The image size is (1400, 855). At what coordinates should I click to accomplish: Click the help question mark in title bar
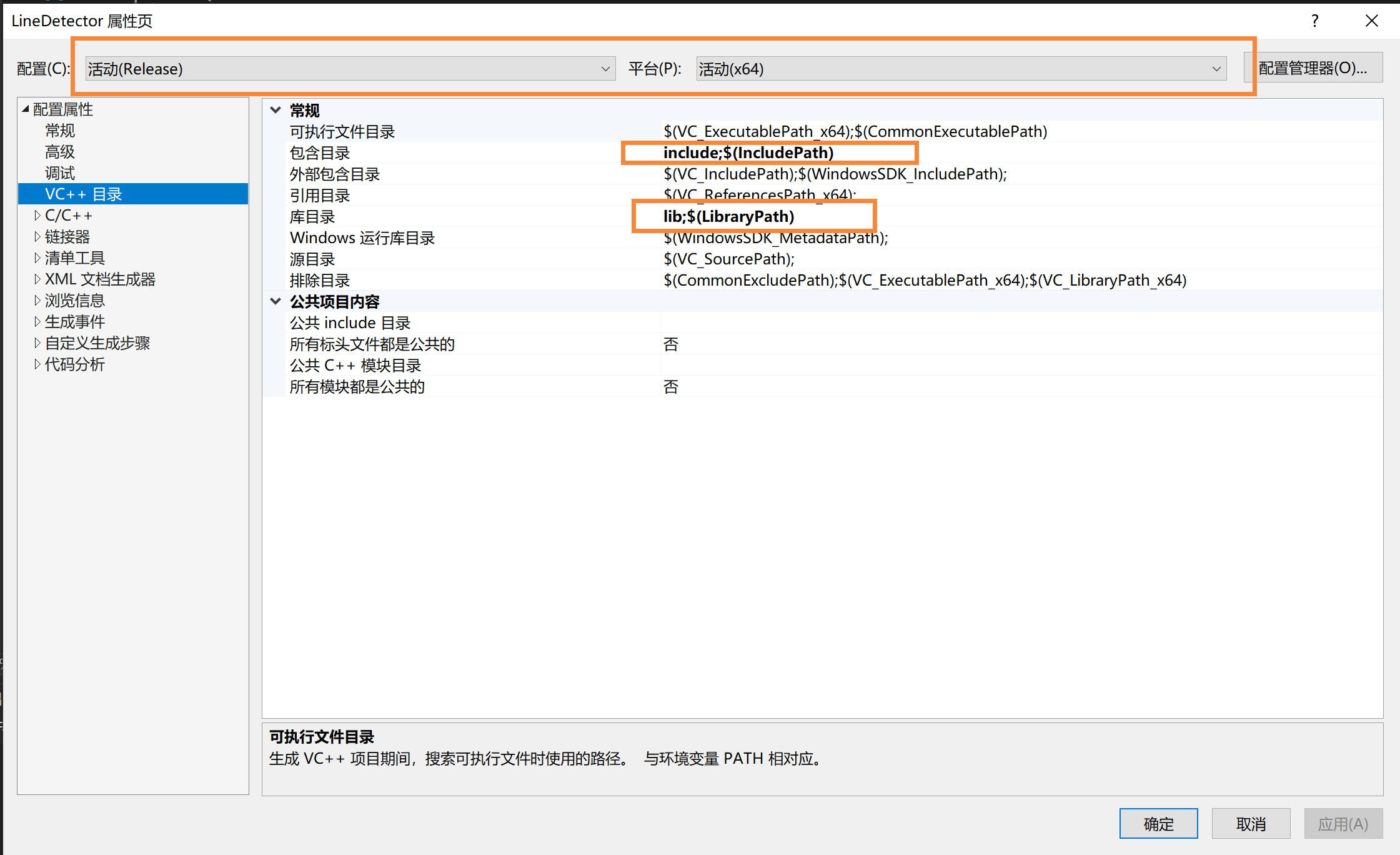pyautogui.click(x=1315, y=21)
